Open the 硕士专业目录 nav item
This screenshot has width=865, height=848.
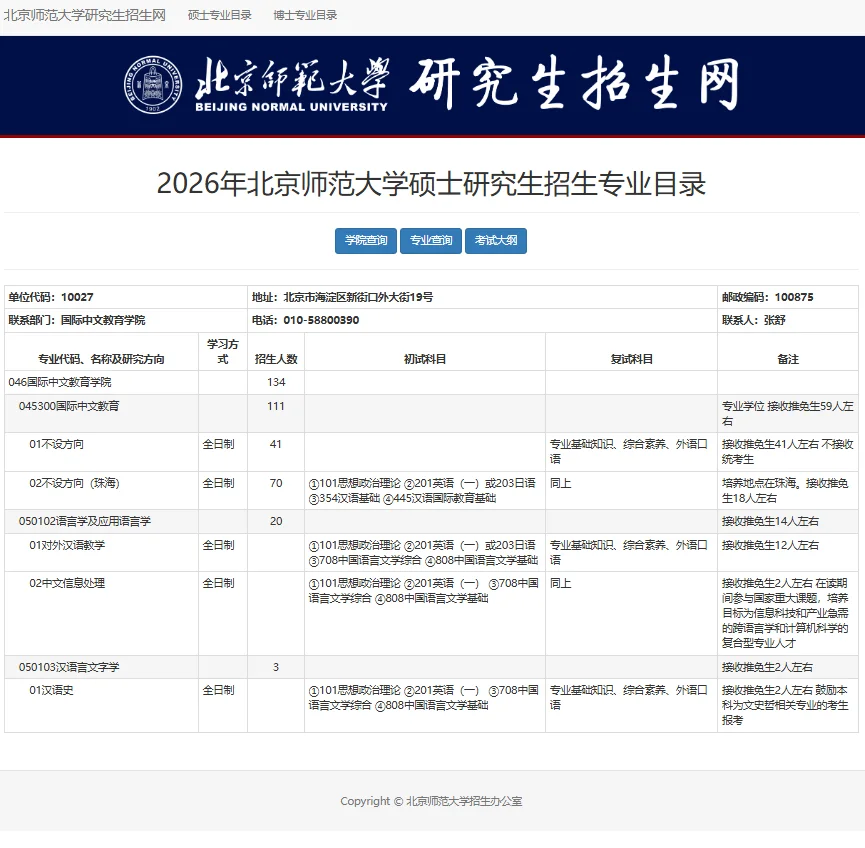(x=220, y=15)
